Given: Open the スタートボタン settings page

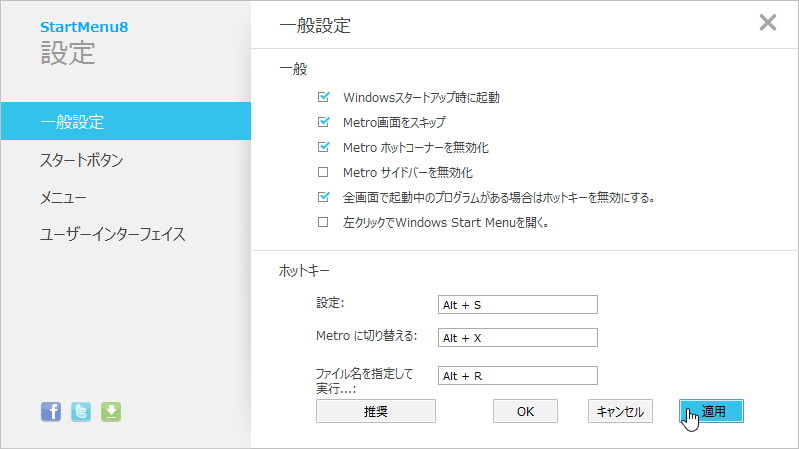Looking at the screenshot, I should pos(82,160).
